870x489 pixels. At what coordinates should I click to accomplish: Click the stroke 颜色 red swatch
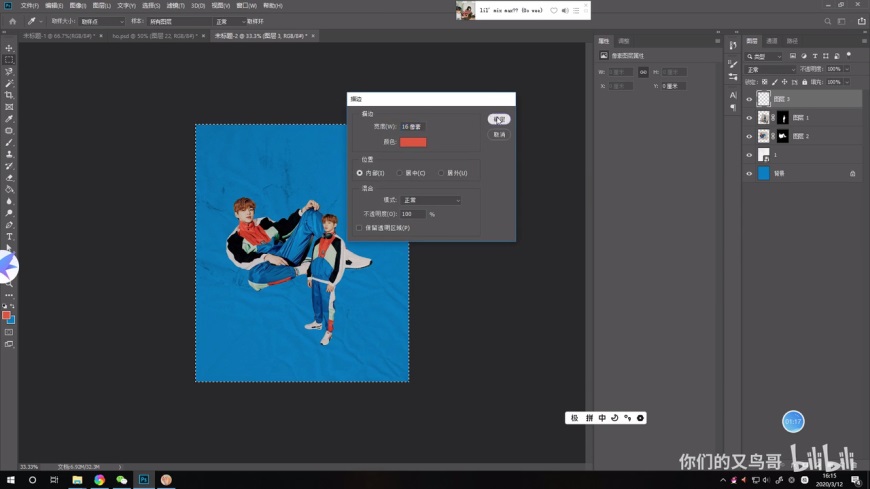(x=413, y=143)
